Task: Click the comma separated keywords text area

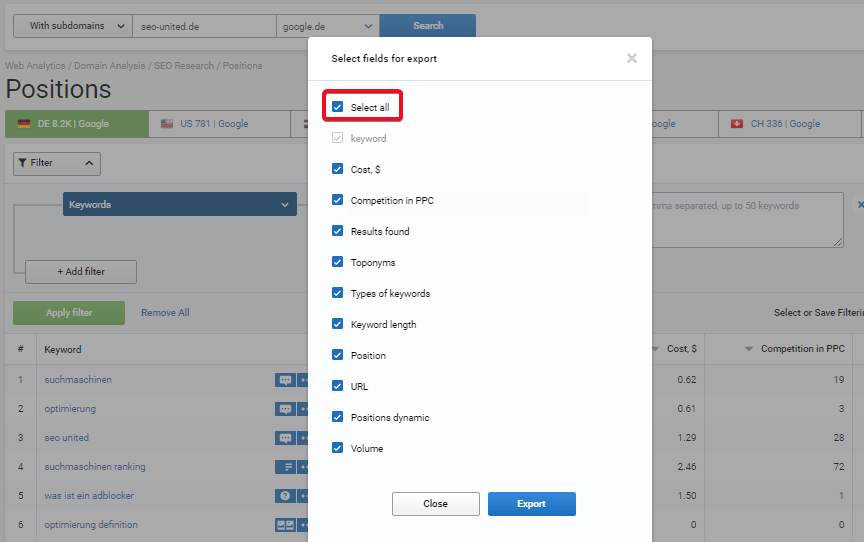Action: pyautogui.click(x=747, y=220)
